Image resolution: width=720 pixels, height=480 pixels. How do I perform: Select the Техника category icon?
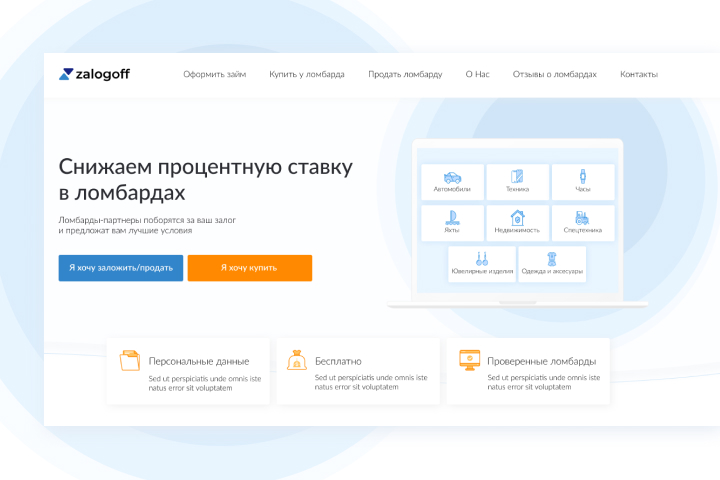(x=518, y=176)
